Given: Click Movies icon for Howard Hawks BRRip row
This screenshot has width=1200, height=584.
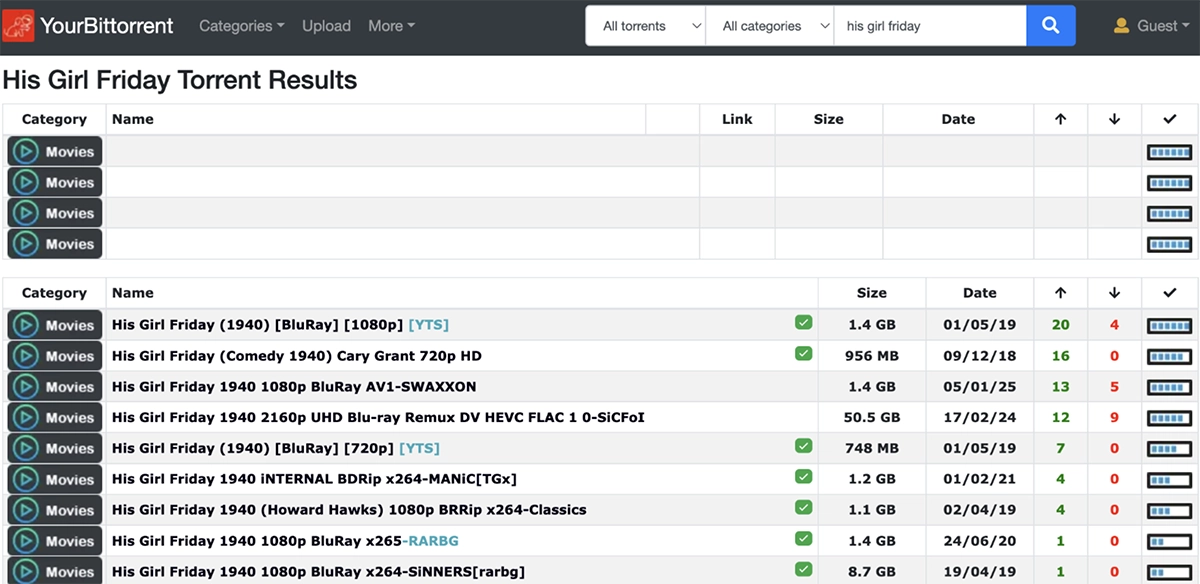Looking at the screenshot, I should click(55, 511).
